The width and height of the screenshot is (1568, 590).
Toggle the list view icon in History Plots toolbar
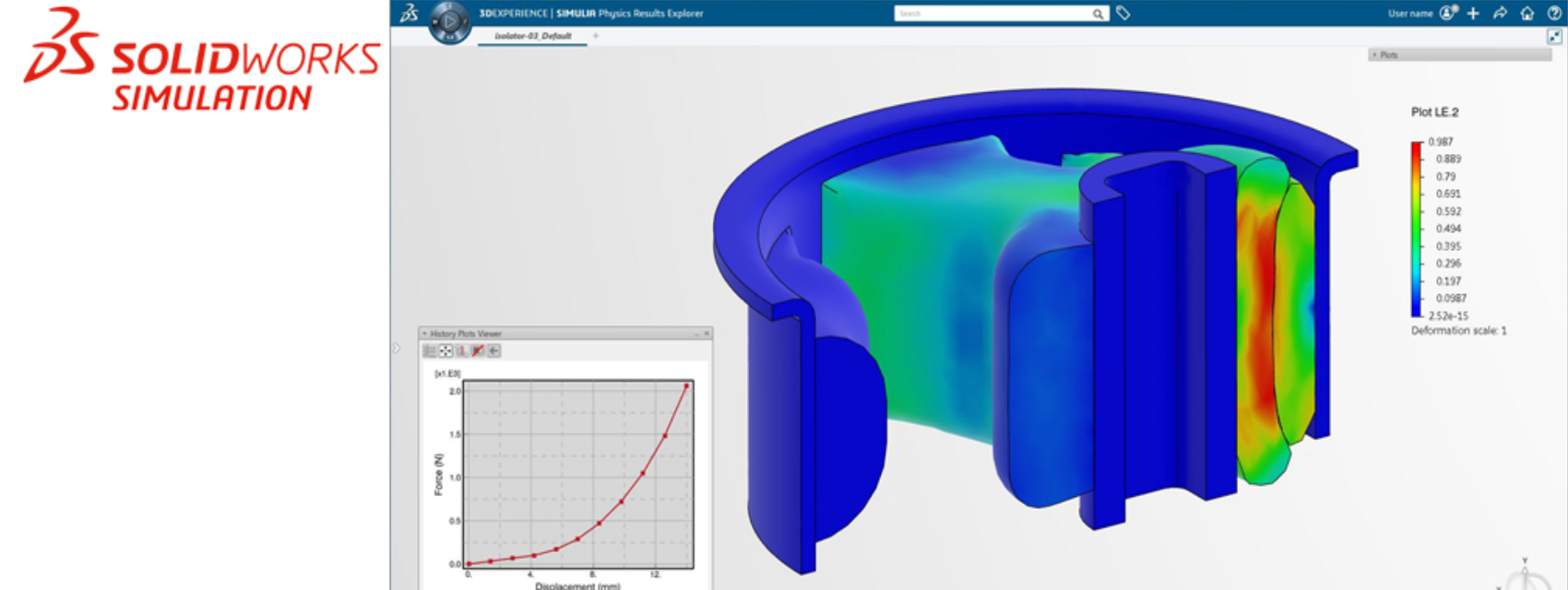(430, 350)
